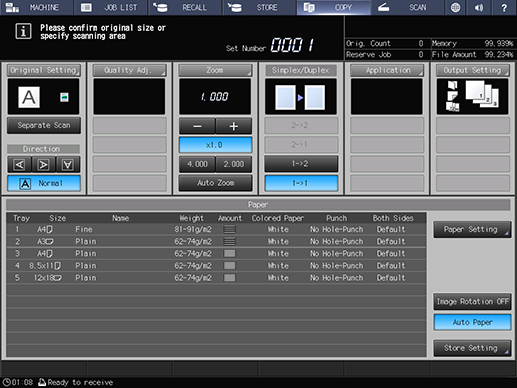Open the Quality Adj. menu
Image resolution: width=517 pixels, height=388 pixels.
(x=129, y=70)
